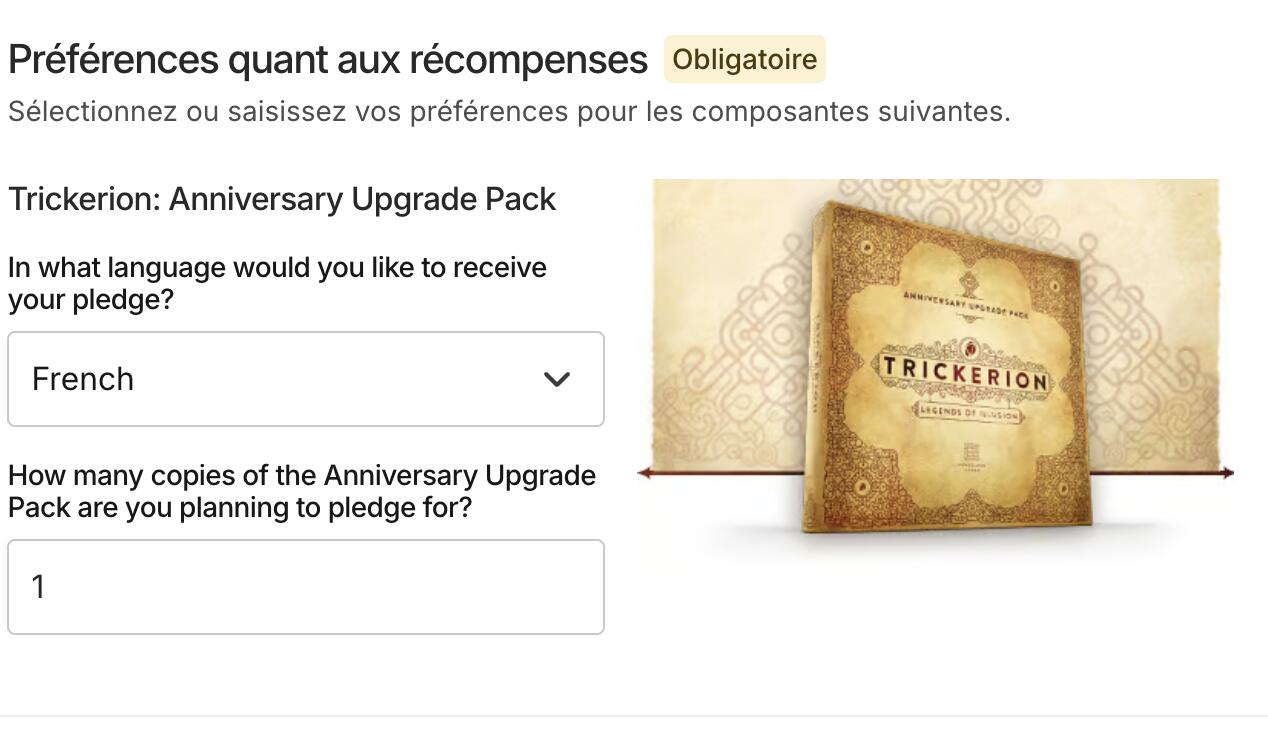Screen dimensions: 1268x734
Task: Click the chevron arrow in the language selector
Action: pyautogui.click(x=557, y=379)
